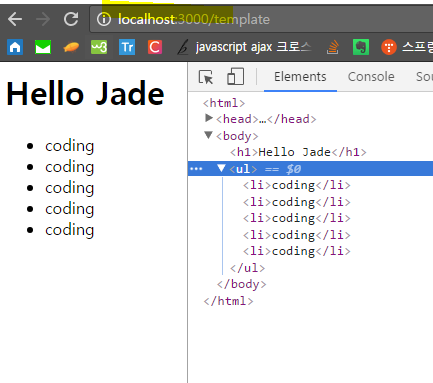Open the blue home bookmark icon
The height and width of the screenshot is (383, 433).
pos(15,47)
